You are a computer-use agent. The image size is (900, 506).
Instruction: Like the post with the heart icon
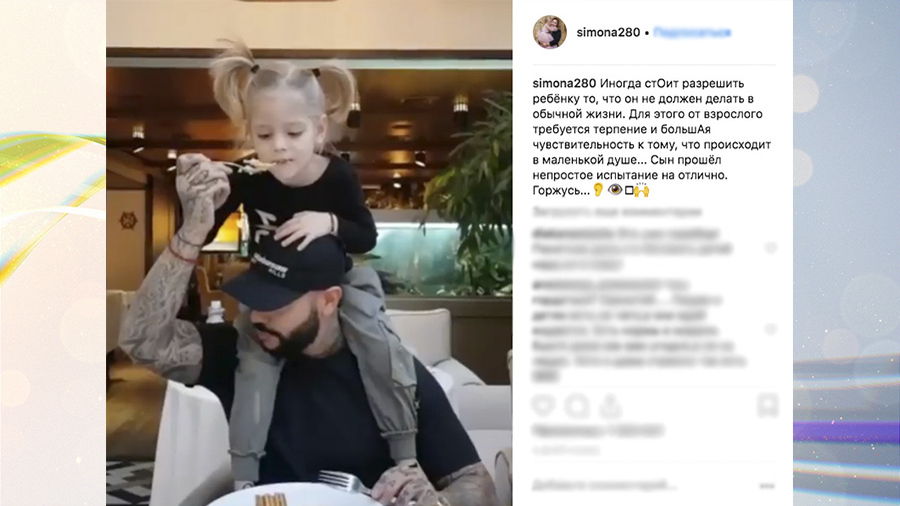tap(543, 406)
